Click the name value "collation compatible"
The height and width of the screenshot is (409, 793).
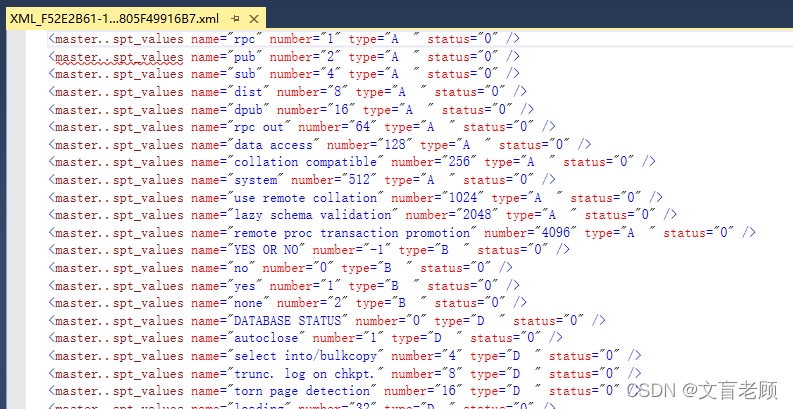[305, 162]
